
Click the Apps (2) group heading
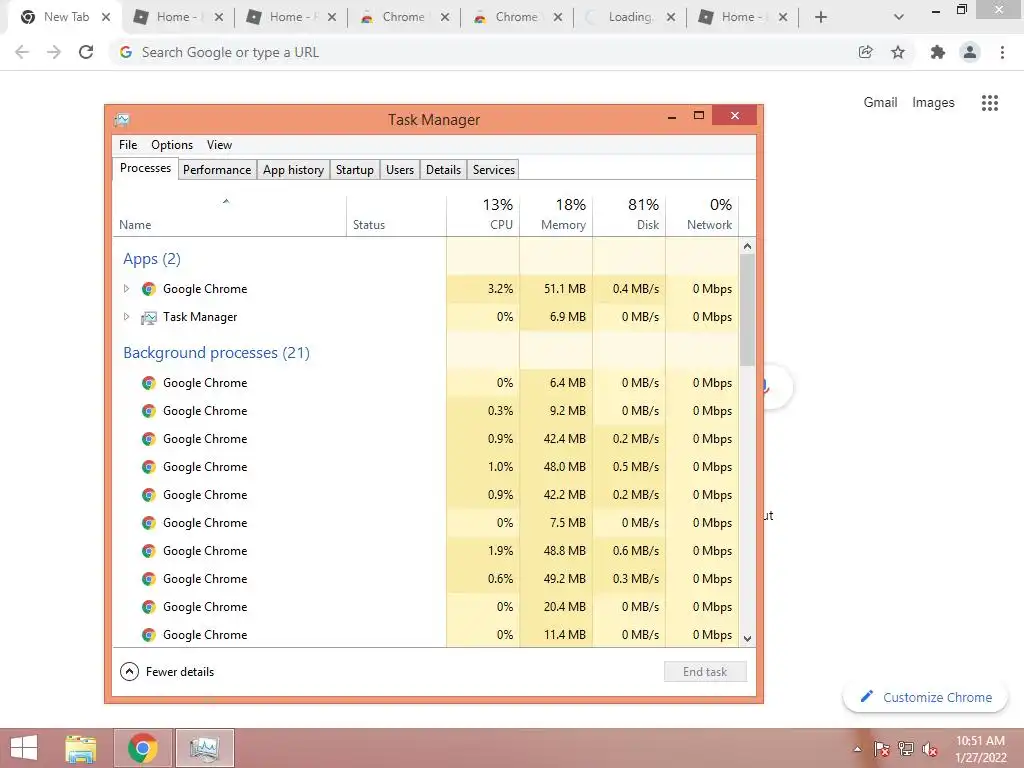point(152,259)
